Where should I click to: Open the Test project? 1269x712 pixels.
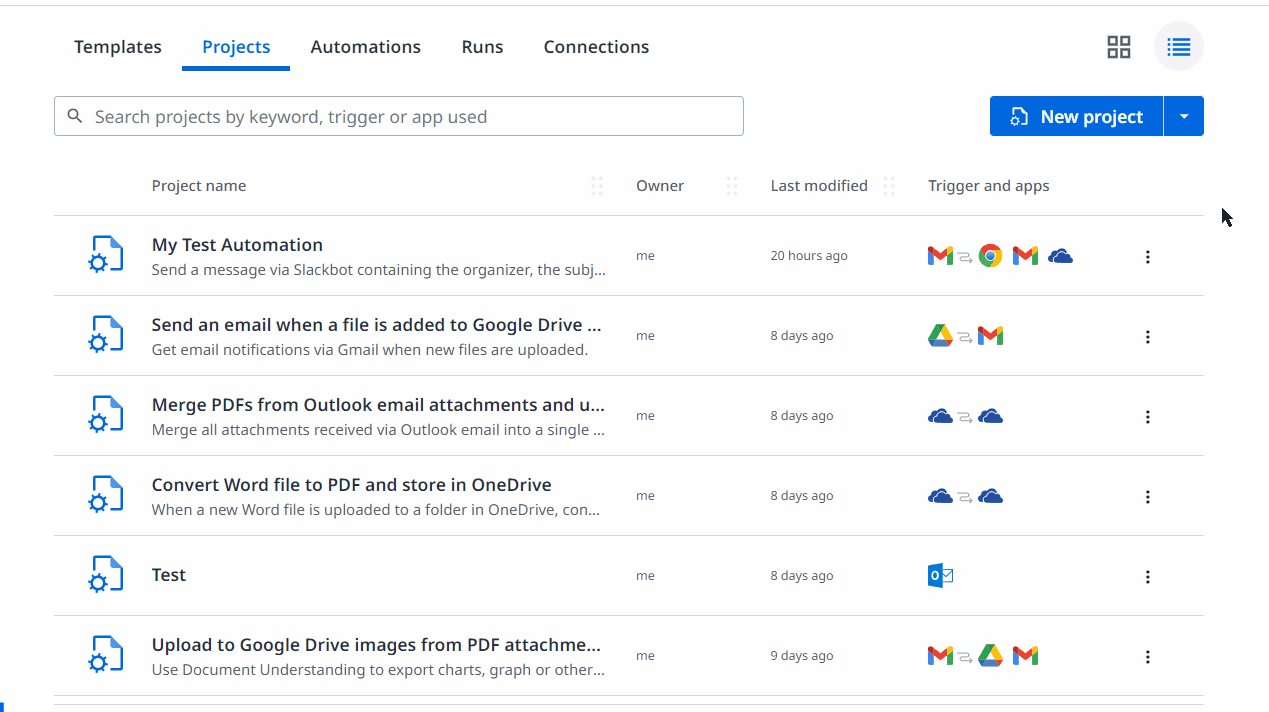(169, 575)
